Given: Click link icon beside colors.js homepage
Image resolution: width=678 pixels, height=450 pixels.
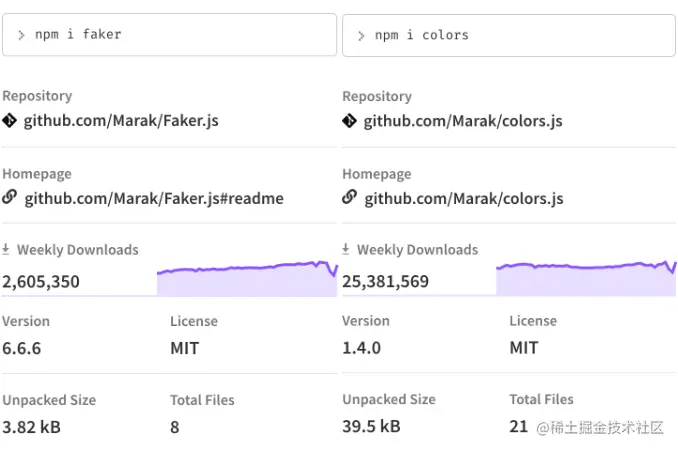Looking at the screenshot, I should tap(349, 197).
